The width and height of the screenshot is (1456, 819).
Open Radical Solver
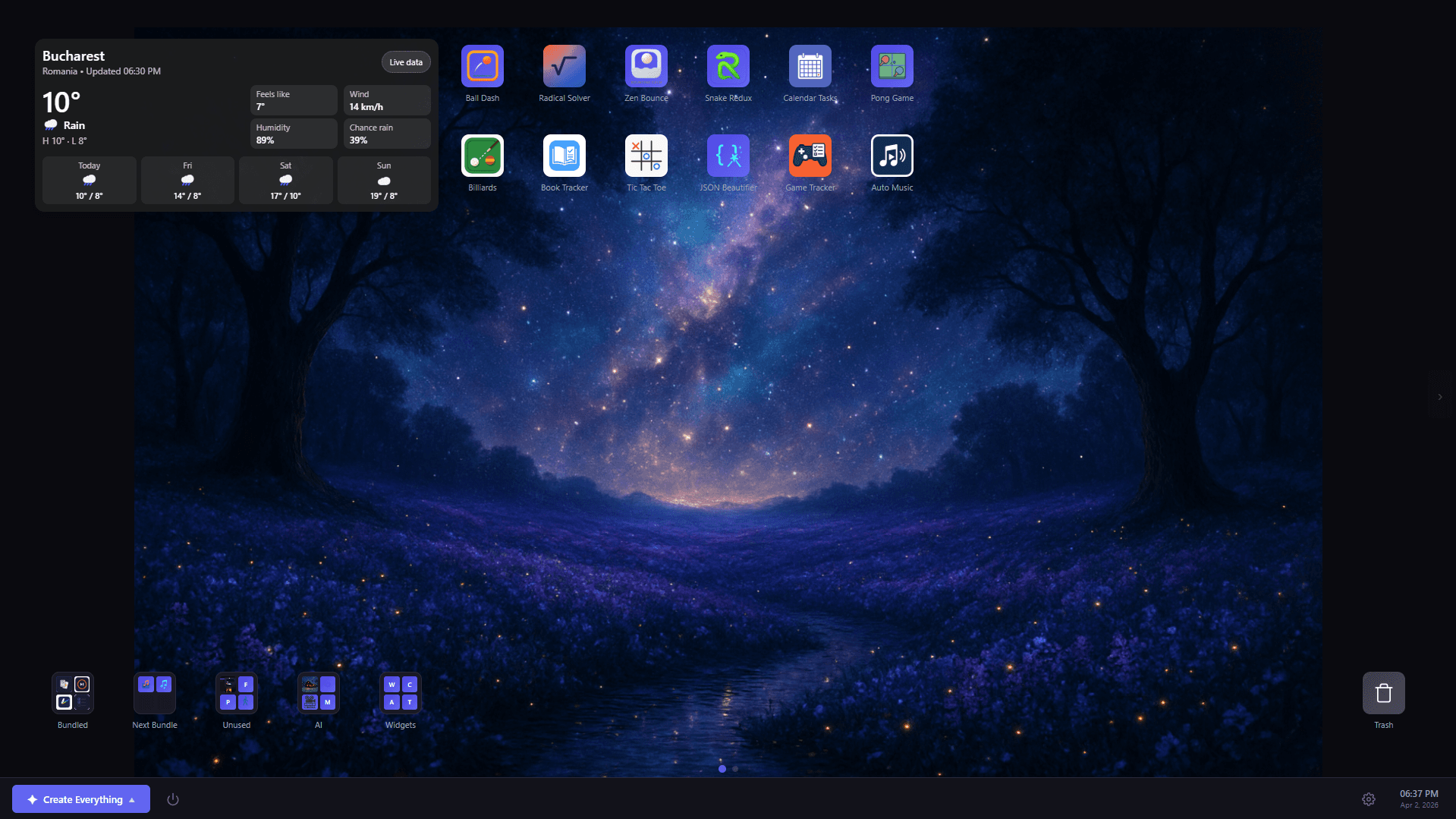[564, 67]
